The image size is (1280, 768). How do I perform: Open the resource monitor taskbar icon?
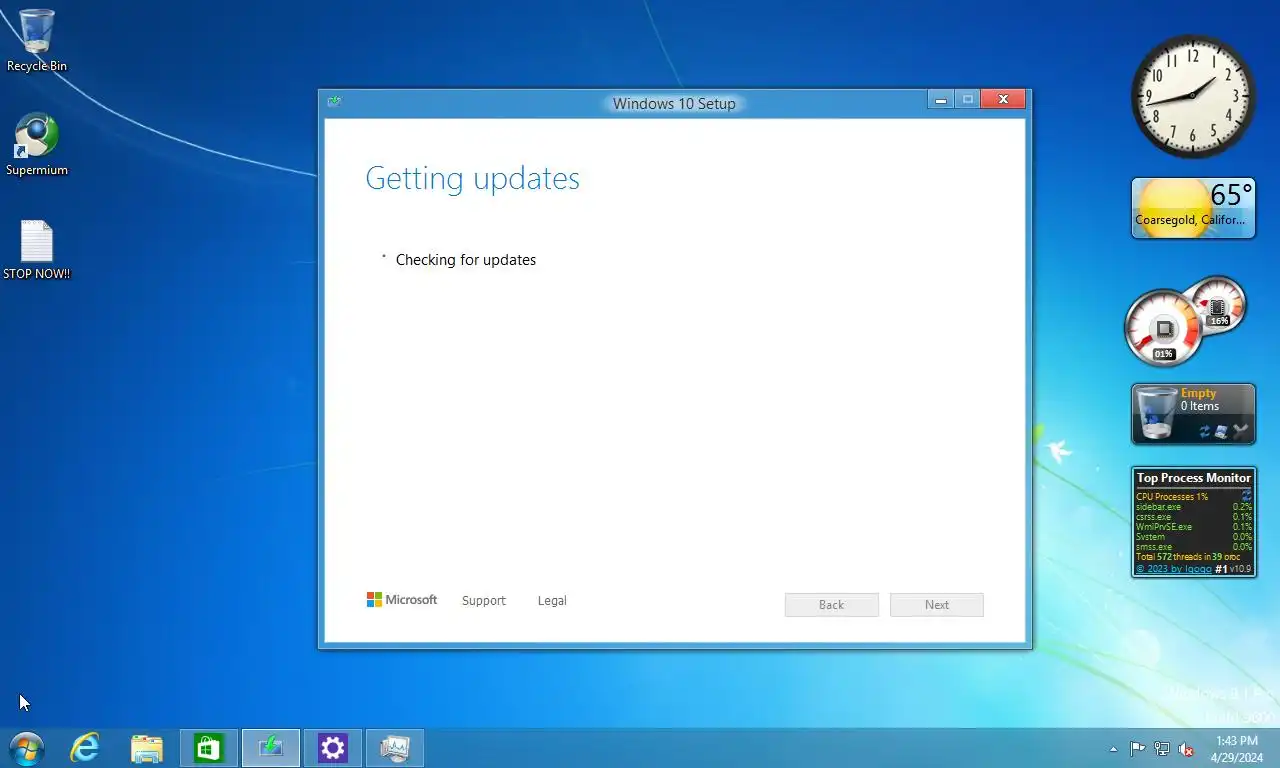pos(395,748)
